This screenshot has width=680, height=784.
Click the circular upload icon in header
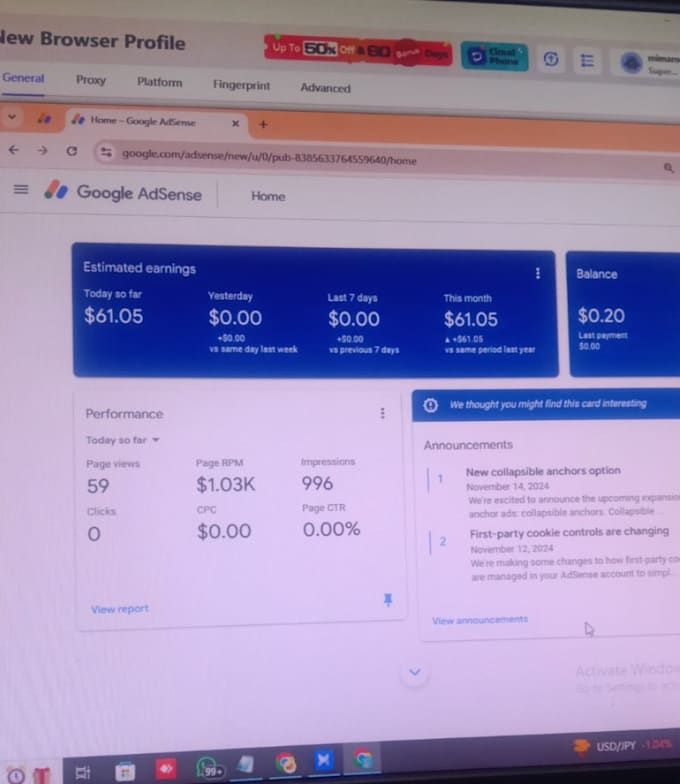[x=551, y=59]
